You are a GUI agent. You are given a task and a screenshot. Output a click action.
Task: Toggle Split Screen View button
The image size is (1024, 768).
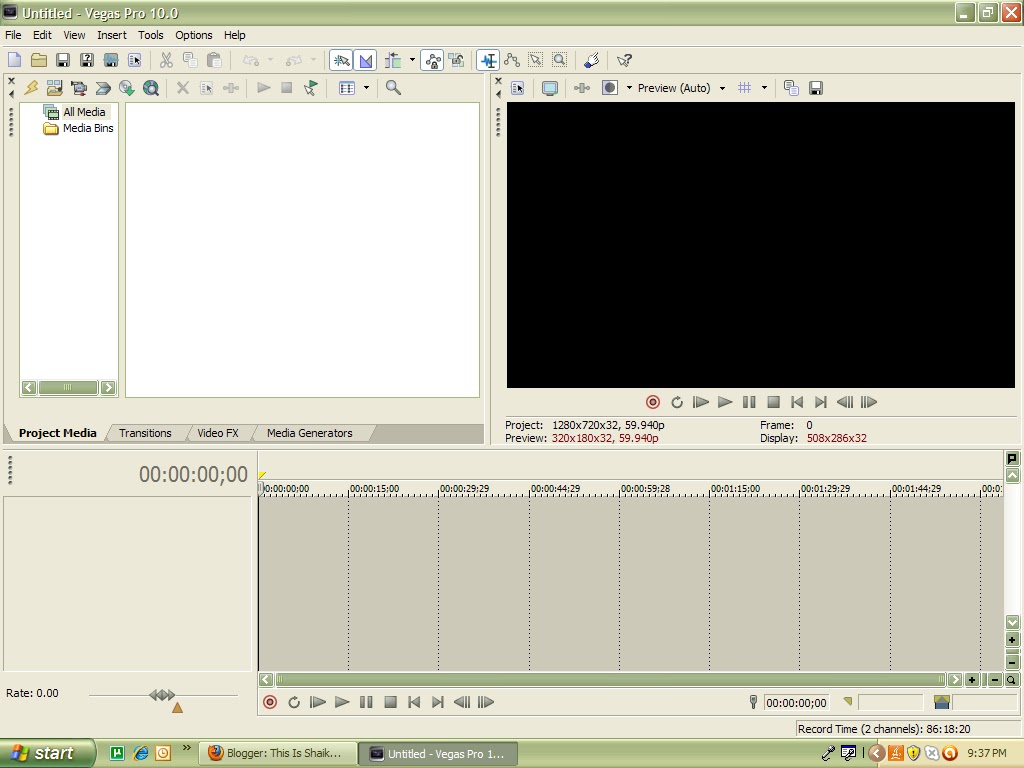point(609,88)
